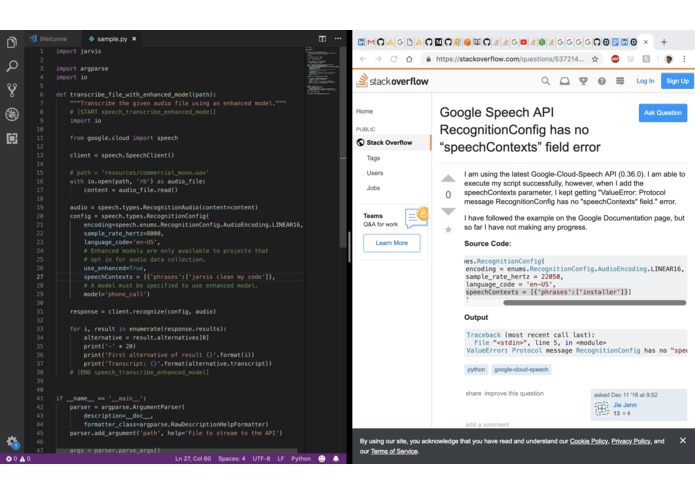
Task: Open Stack Overflow search magnifier
Action: 546,81
